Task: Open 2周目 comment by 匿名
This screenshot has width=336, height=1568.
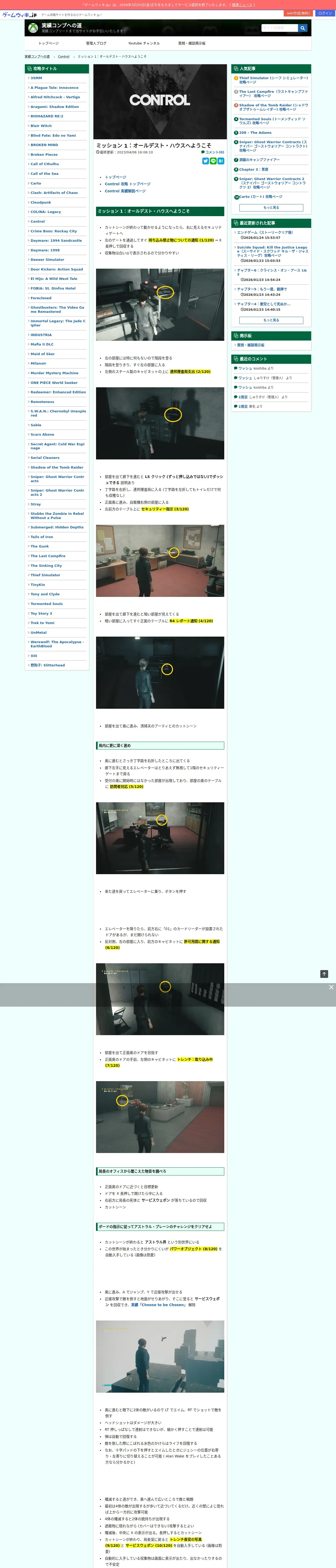Action: [x=243, y=406]
